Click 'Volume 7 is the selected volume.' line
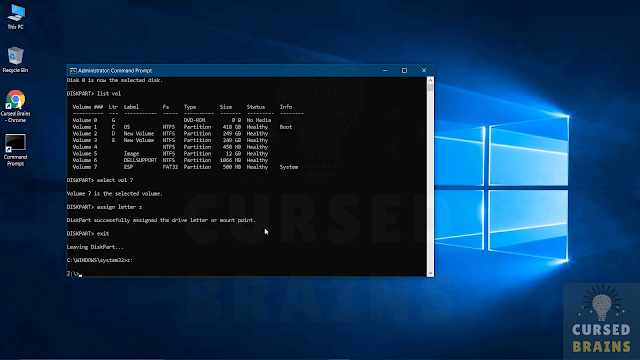The image size is (640, 360). [115, 193]
